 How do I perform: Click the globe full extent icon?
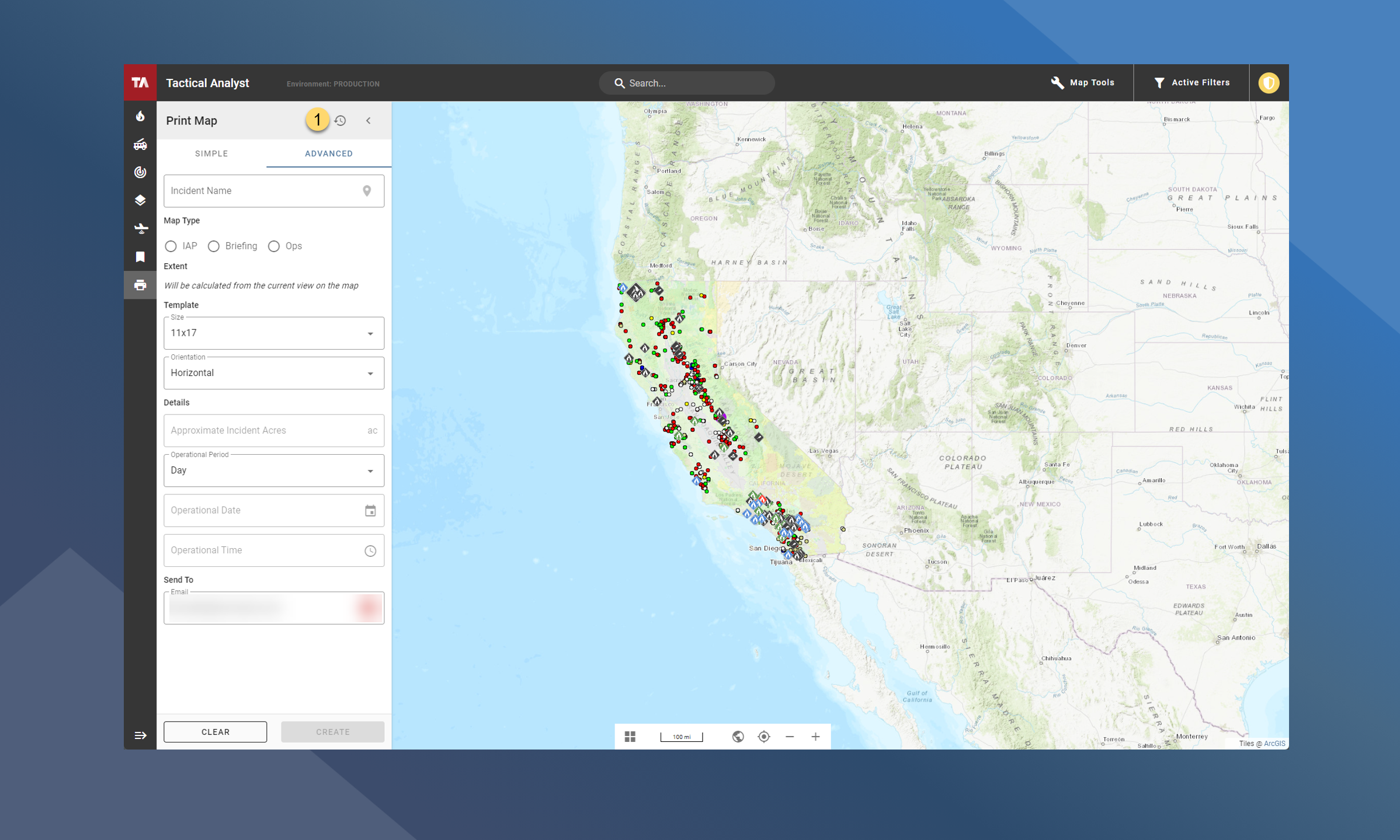tap(738, 737)
